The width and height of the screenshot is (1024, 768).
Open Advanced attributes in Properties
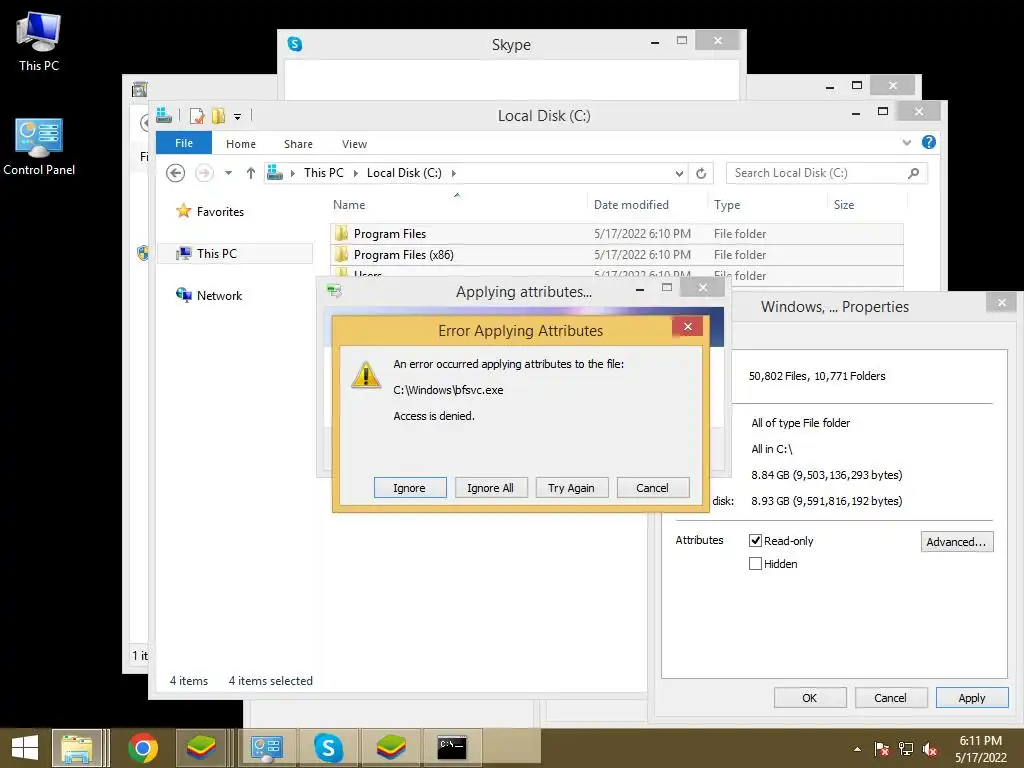[x=957, y=541]
